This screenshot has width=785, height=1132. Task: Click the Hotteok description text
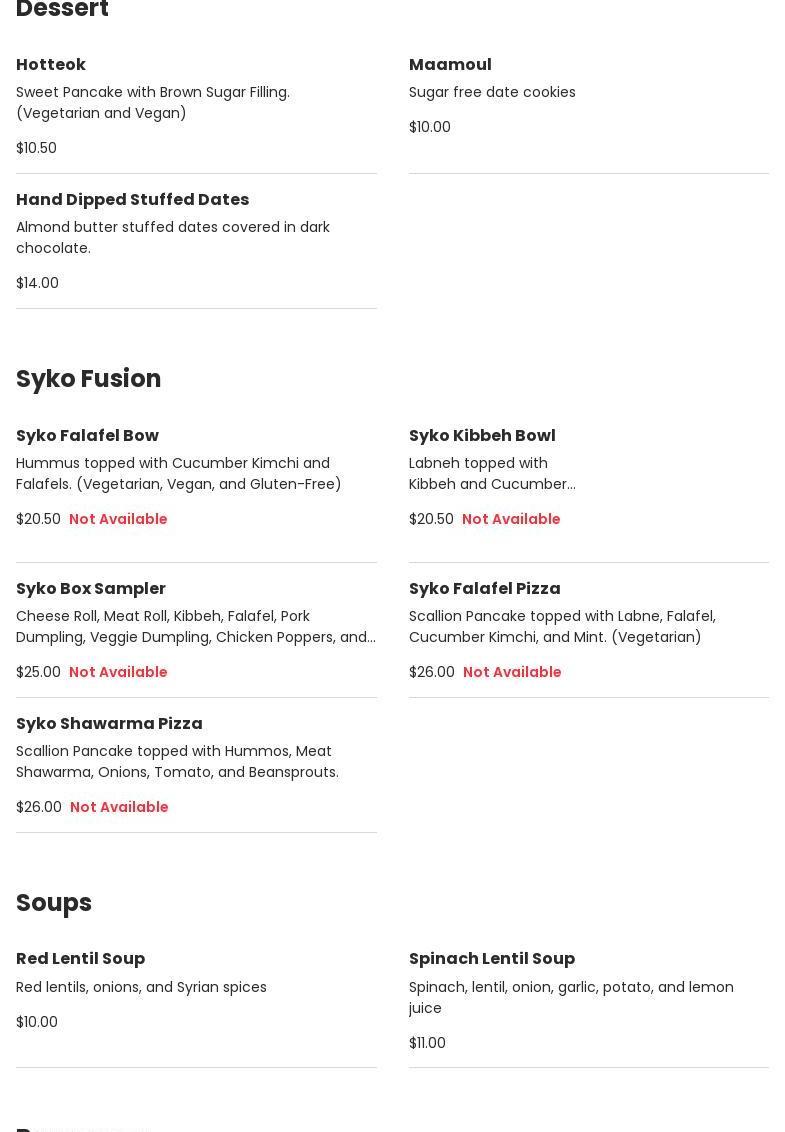pyautogui.click(x=152, y=102)
